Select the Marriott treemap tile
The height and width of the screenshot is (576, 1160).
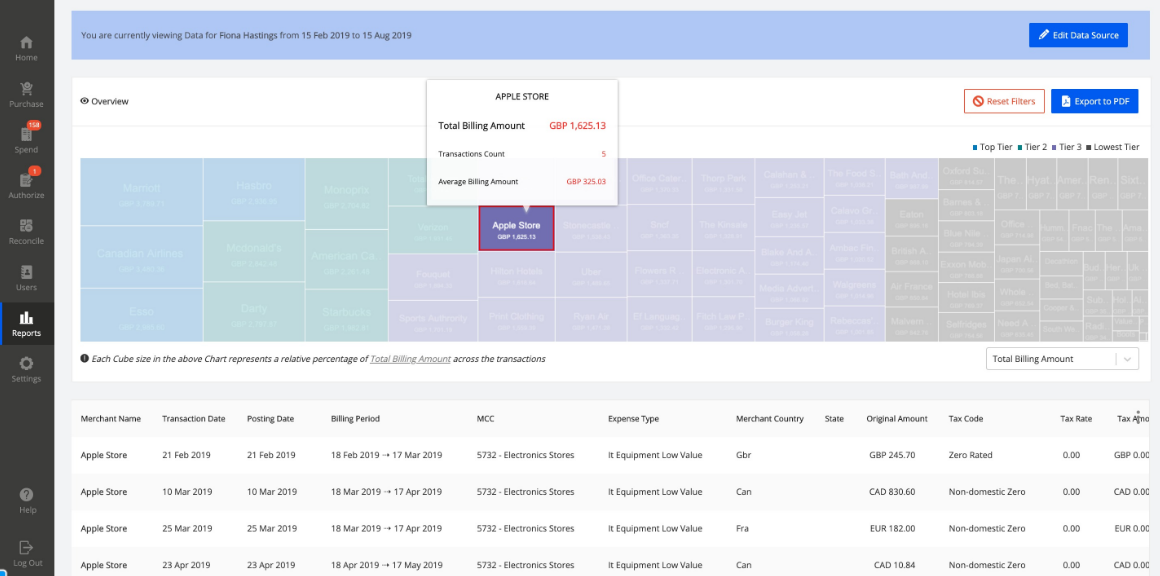point(141,192)
